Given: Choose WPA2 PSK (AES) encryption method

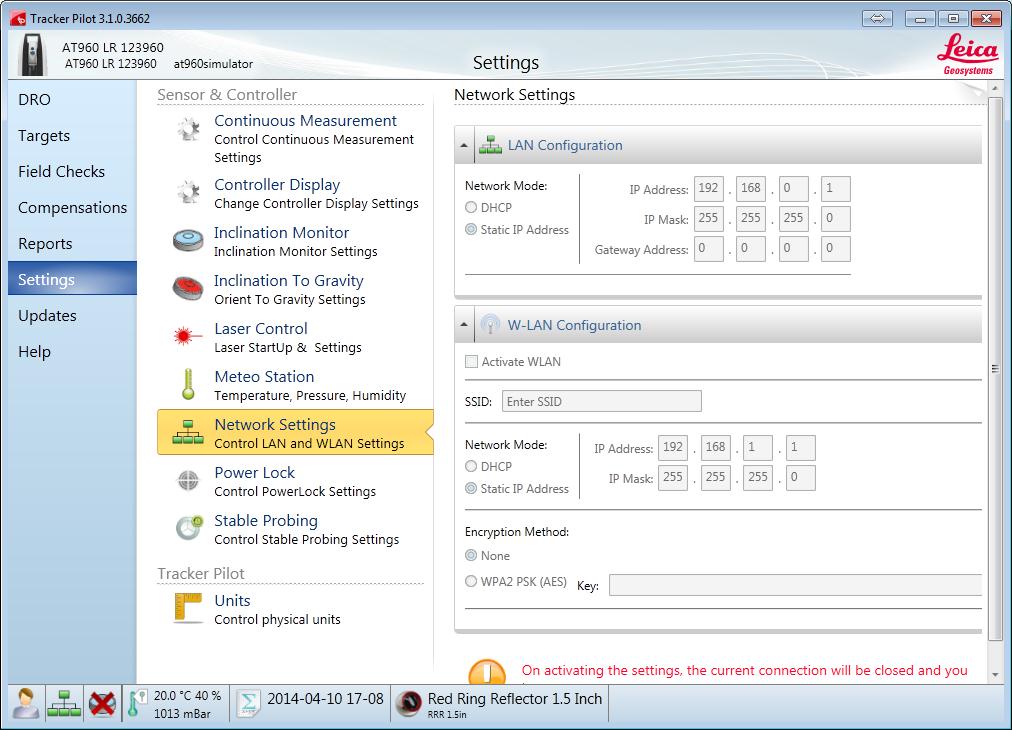Looking at the screenshot, I should [471, 581].
